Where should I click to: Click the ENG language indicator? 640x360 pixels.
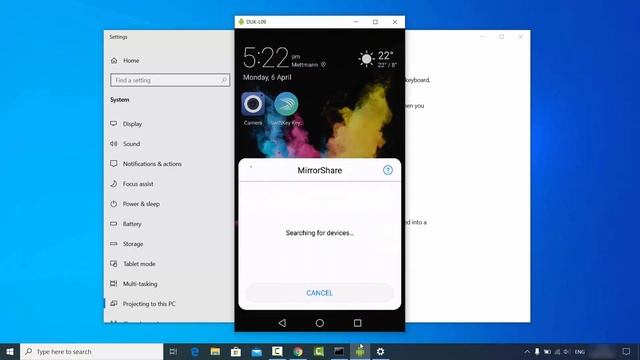click(x=580, y=351)
